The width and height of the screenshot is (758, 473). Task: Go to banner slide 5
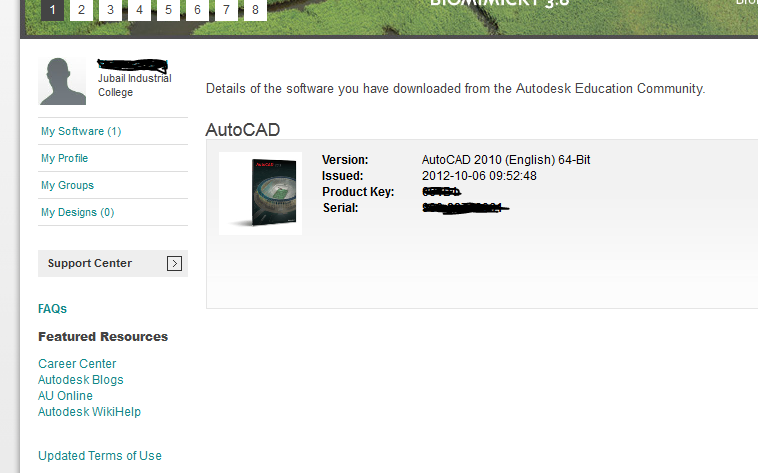click(x=168, y=10)
